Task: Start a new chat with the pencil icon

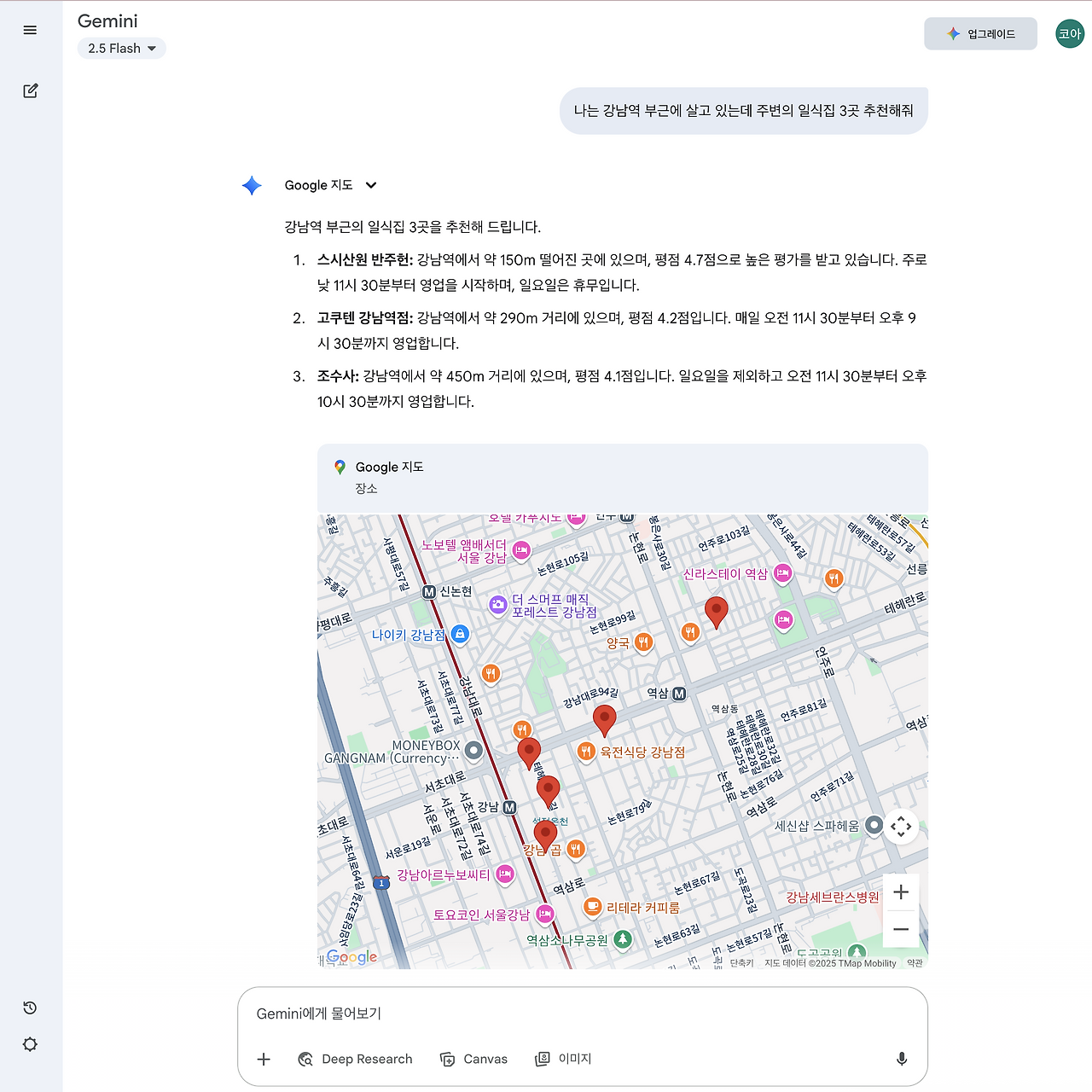Action: click(30, 90)
